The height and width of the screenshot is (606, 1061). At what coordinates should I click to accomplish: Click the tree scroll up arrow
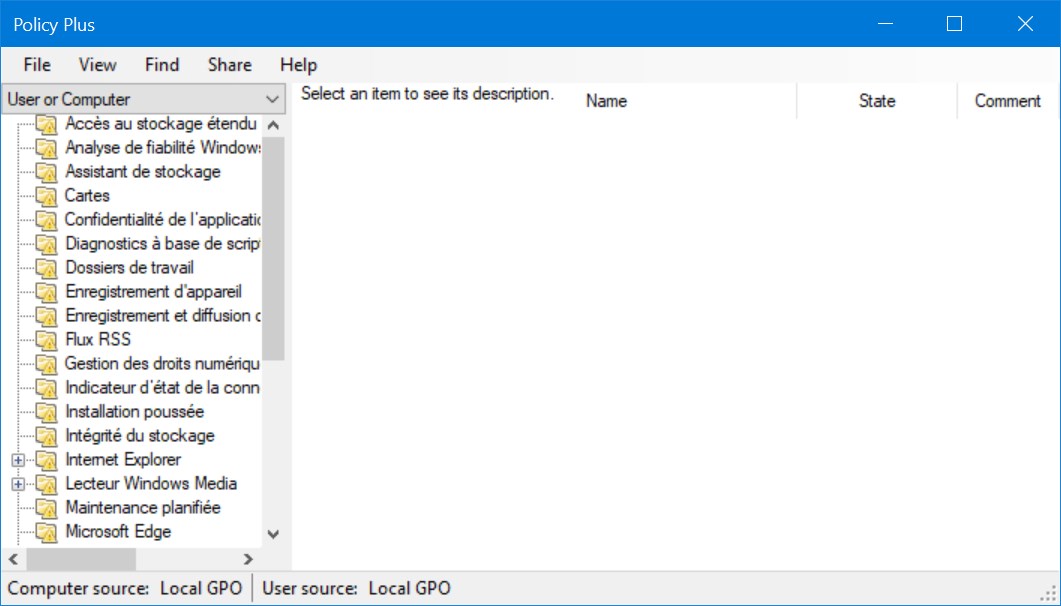coord(273,125)
